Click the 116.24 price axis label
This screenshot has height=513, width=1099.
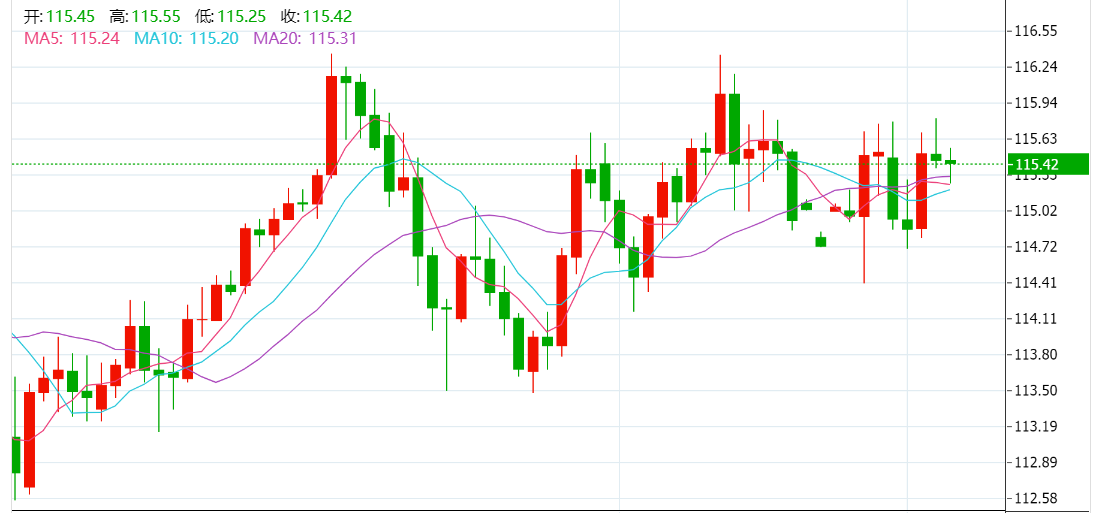(1036, 67)
